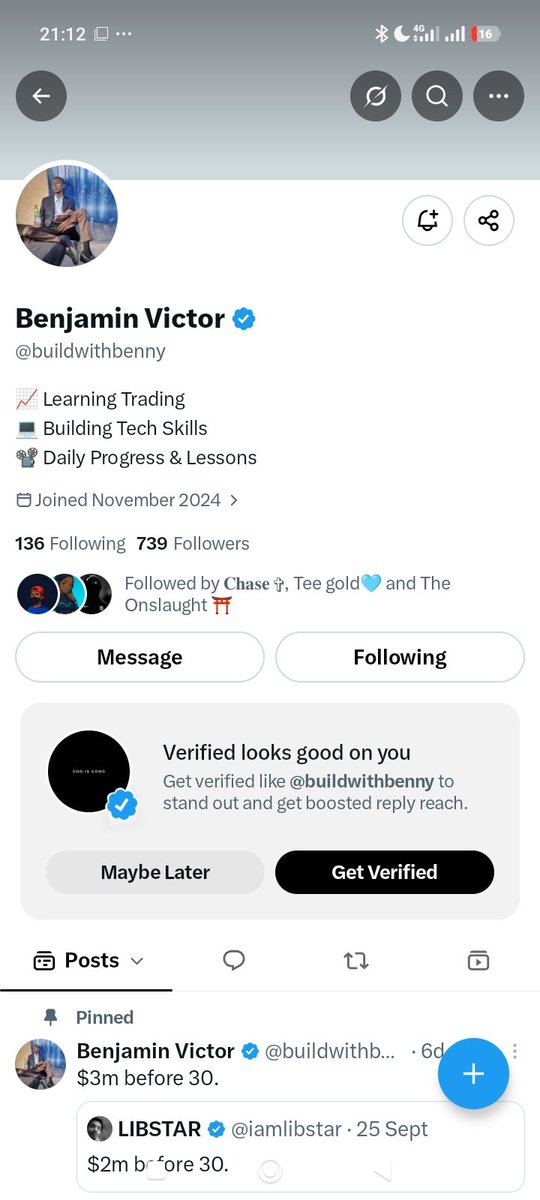Image resolution: width=540 pixels, height=1200 pixels.
Task: Select the Posts tab
Action: pyautogui.click(x=88, y=960)
